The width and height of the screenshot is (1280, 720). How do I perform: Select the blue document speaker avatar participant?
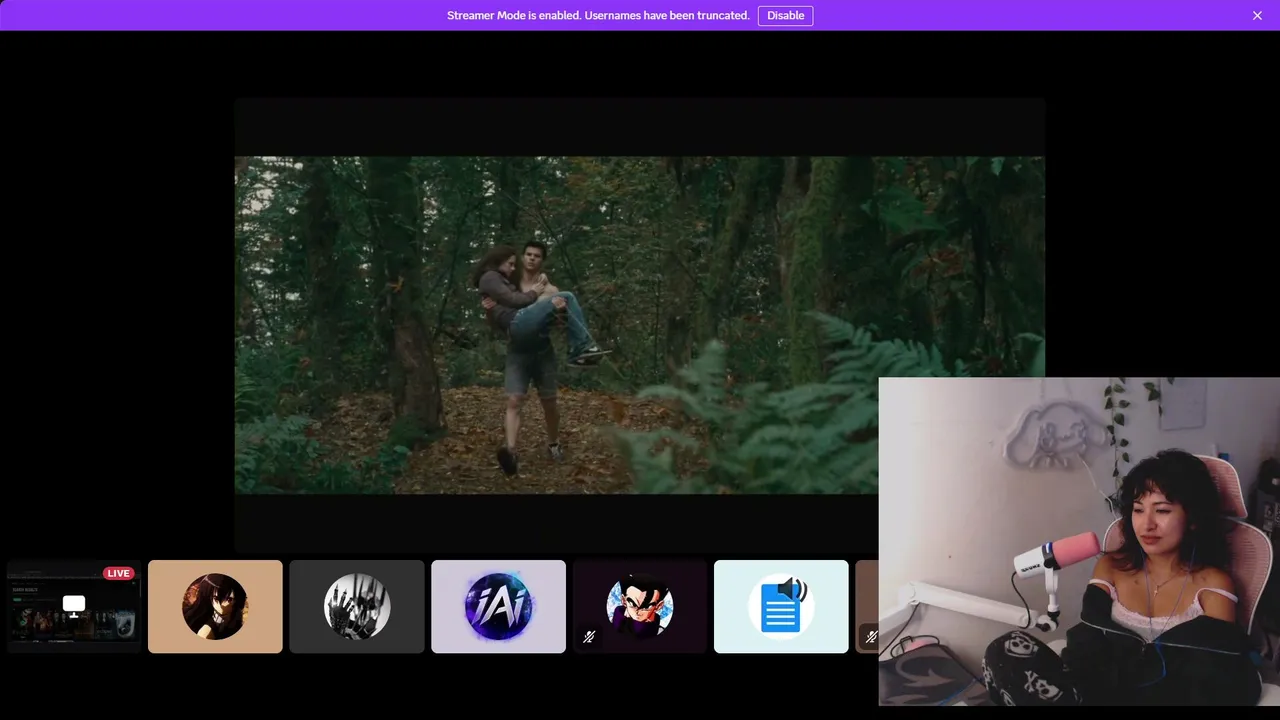coord(781,606)
